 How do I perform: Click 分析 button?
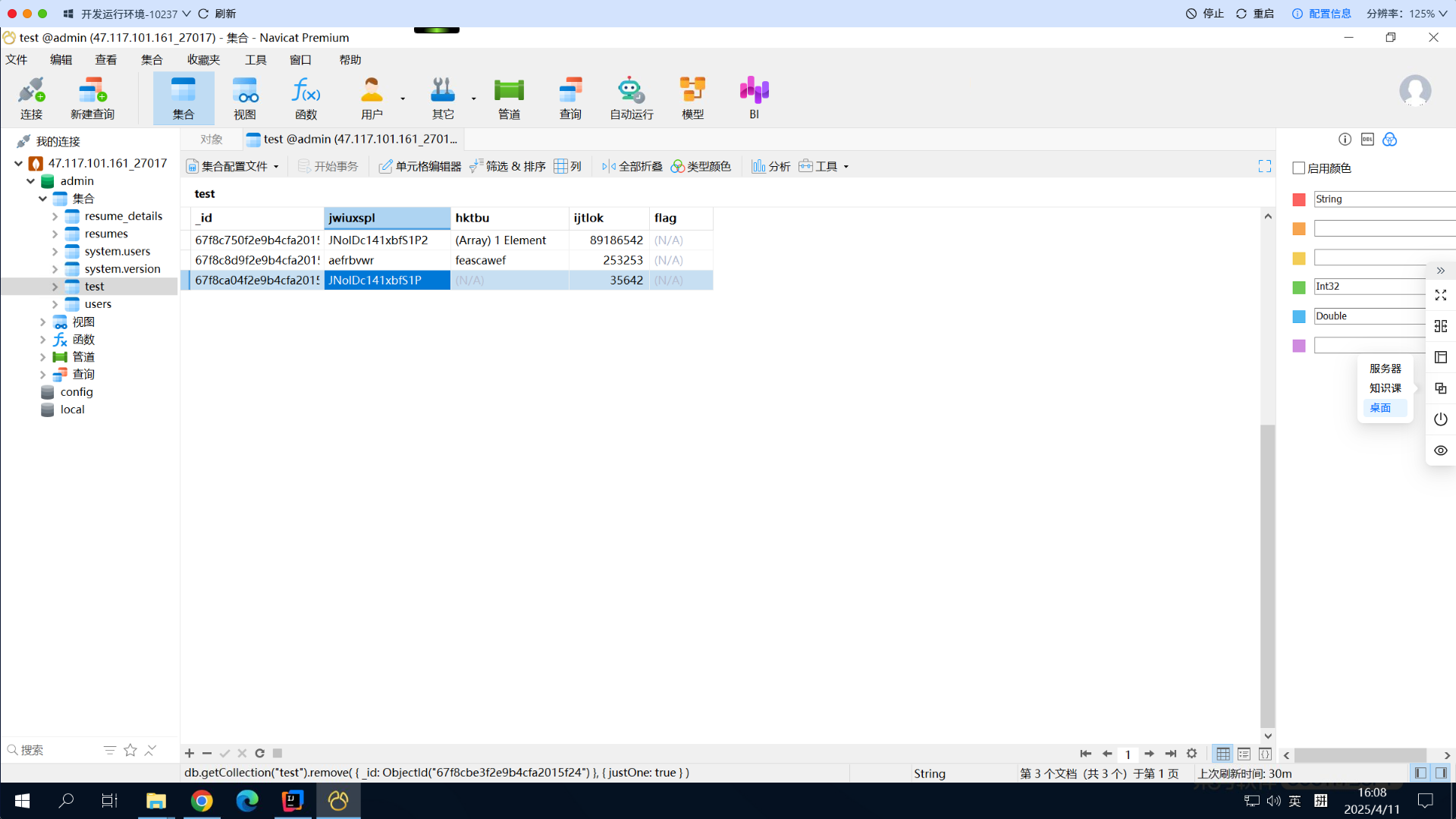[x=770, y=166]
